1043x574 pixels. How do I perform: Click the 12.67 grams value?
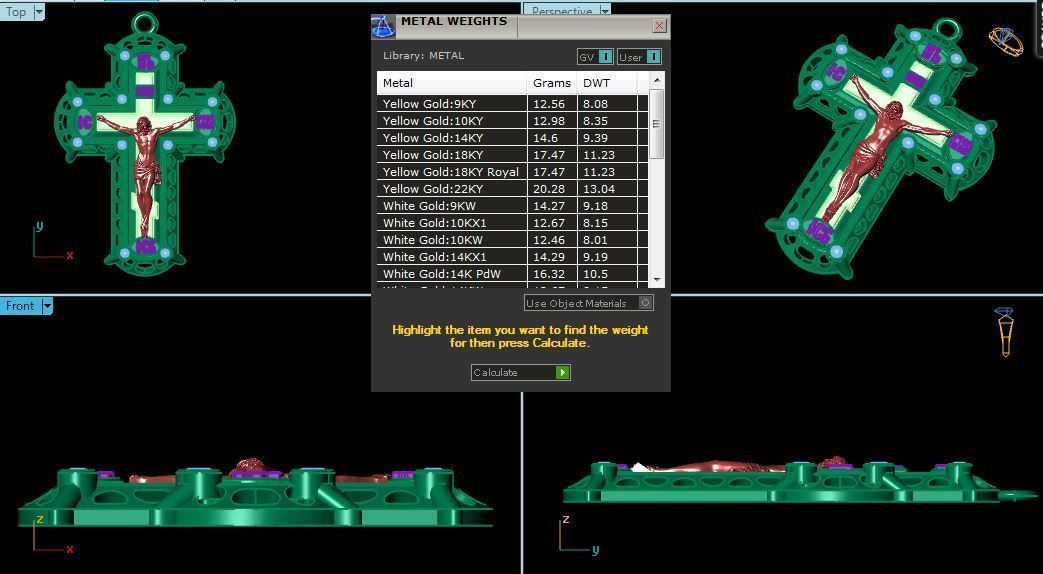click(x=549, y=223)
